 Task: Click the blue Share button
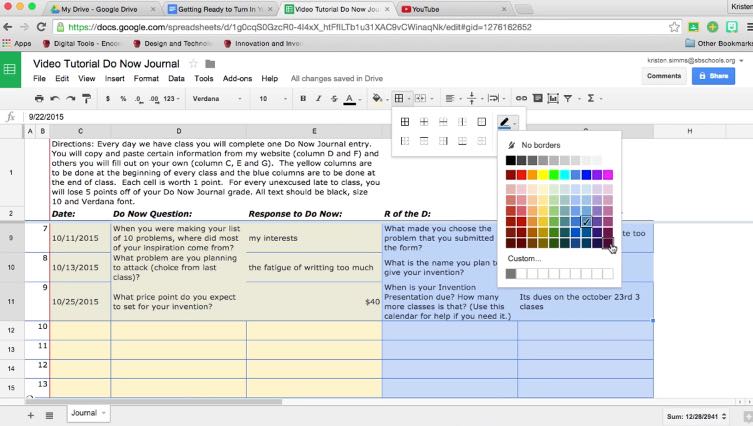[713, 76]
